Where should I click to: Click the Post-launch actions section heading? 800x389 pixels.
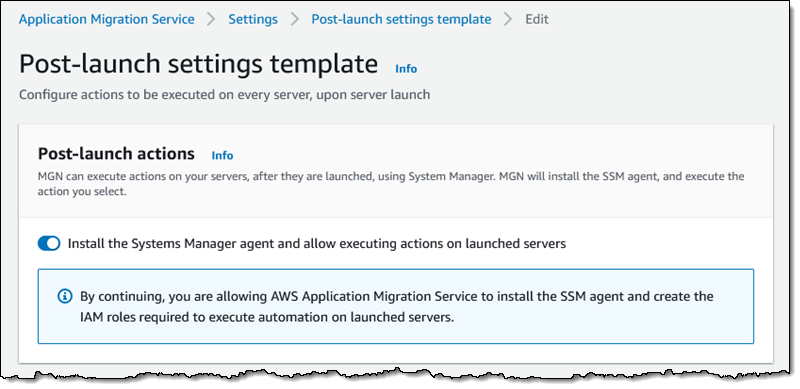tap(116, 154)
